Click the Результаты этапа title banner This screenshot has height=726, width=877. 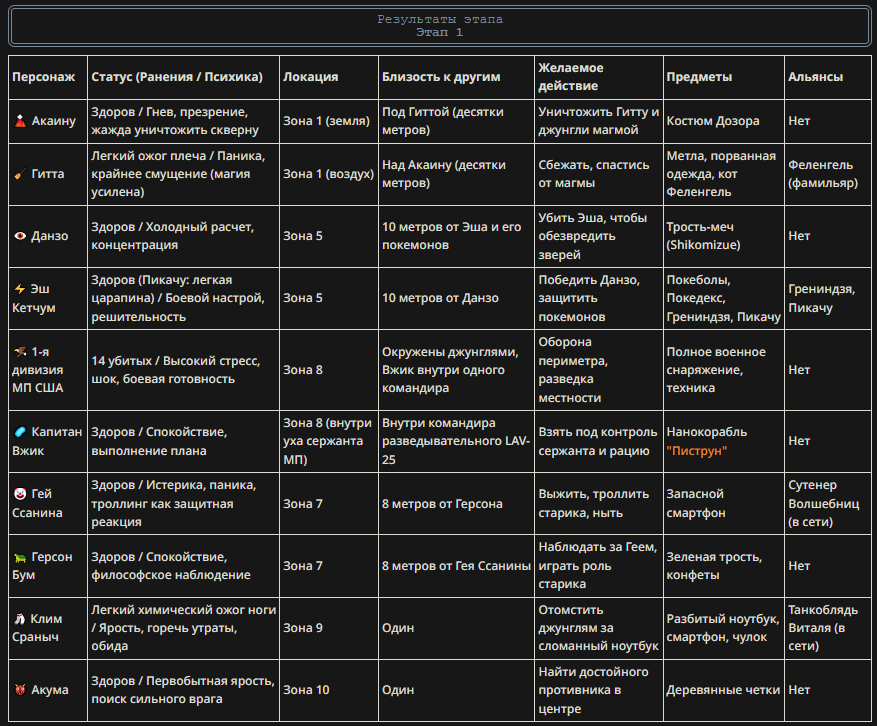pyautogui.click(x=440, y=26)
